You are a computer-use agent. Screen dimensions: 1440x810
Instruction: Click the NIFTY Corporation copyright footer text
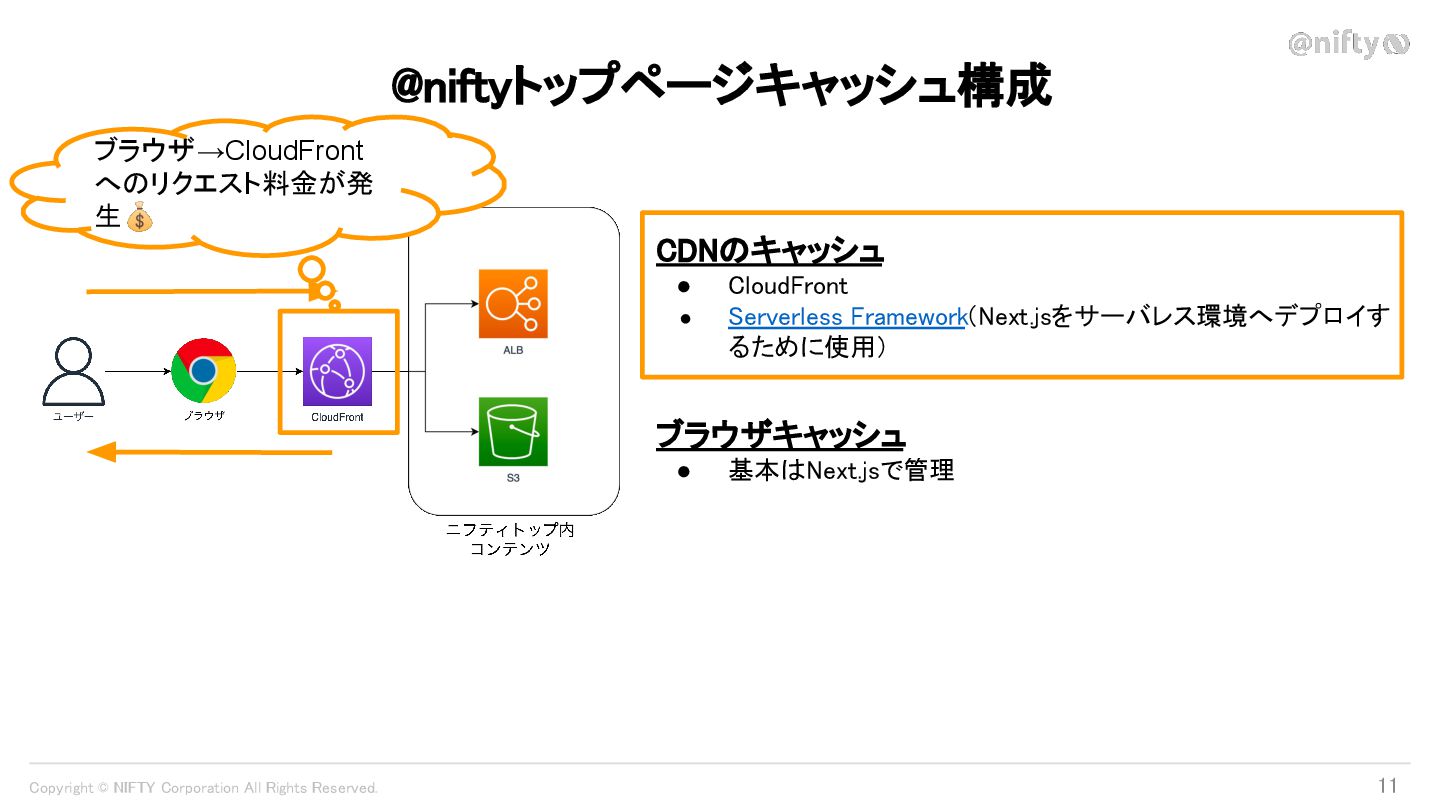[x=204, y=788]
